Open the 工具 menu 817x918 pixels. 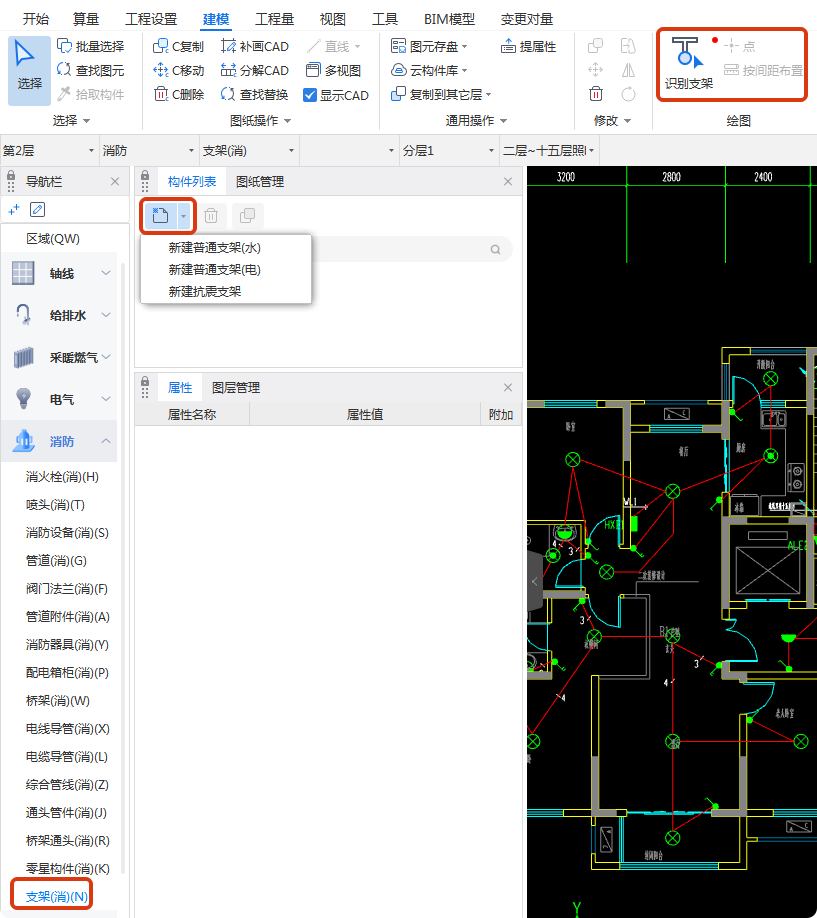click(x=385, y=17)
